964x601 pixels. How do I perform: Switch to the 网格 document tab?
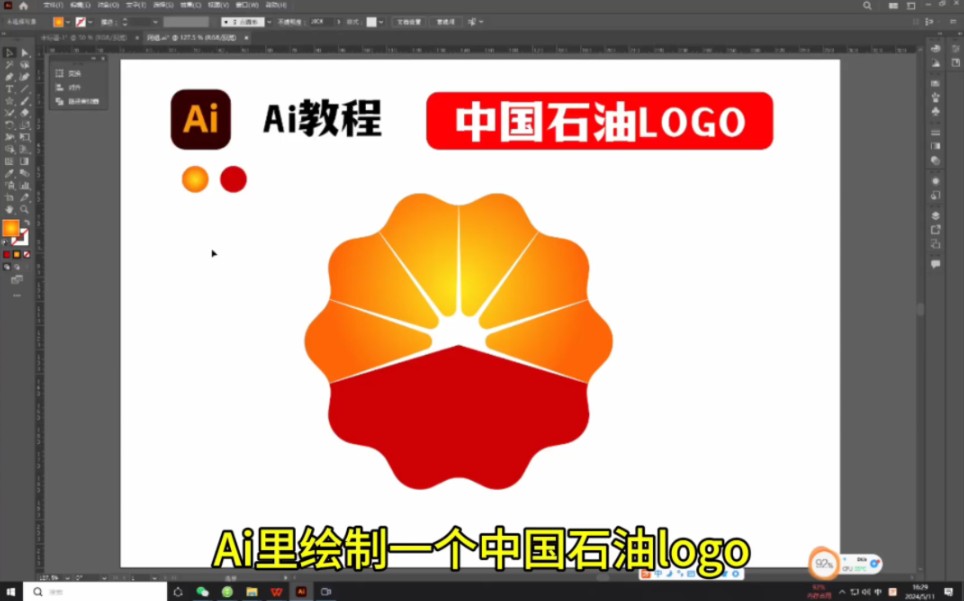tap(180, 37)
